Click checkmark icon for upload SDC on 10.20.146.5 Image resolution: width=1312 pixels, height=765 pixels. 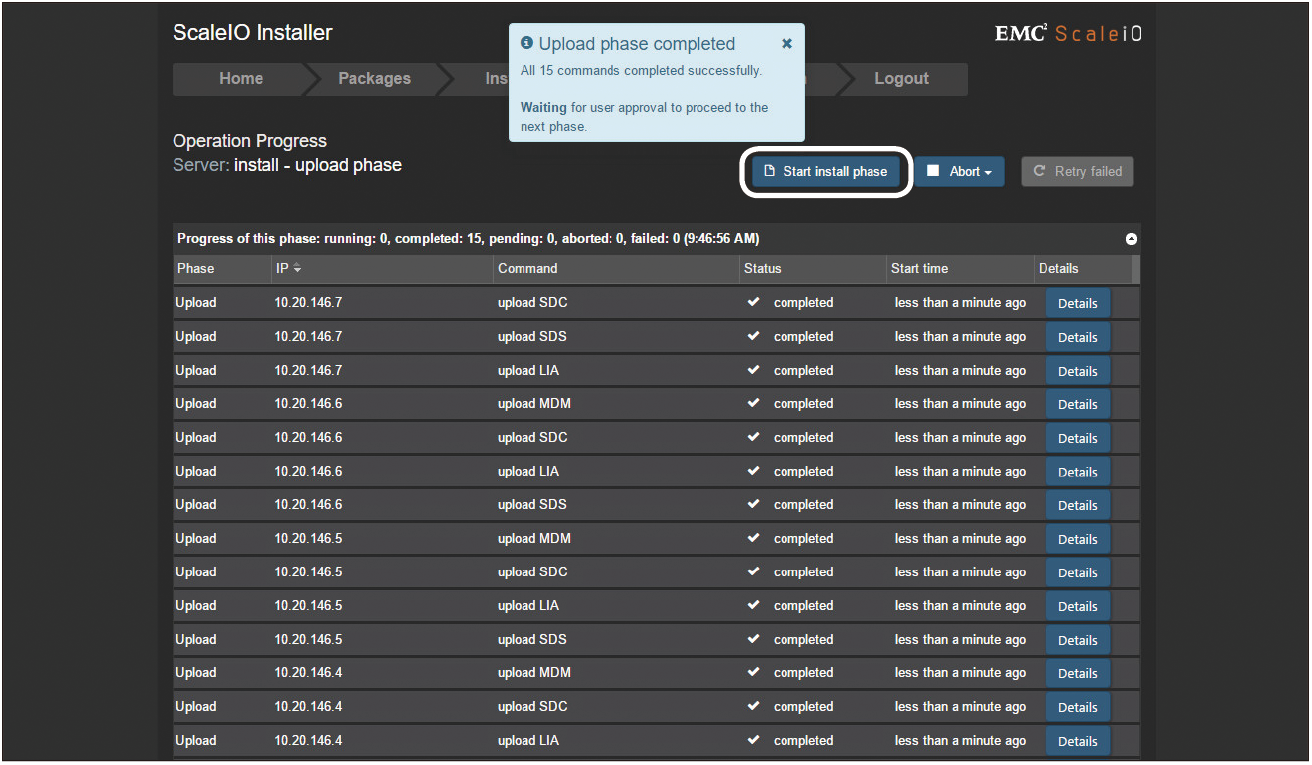coord(754,571)
